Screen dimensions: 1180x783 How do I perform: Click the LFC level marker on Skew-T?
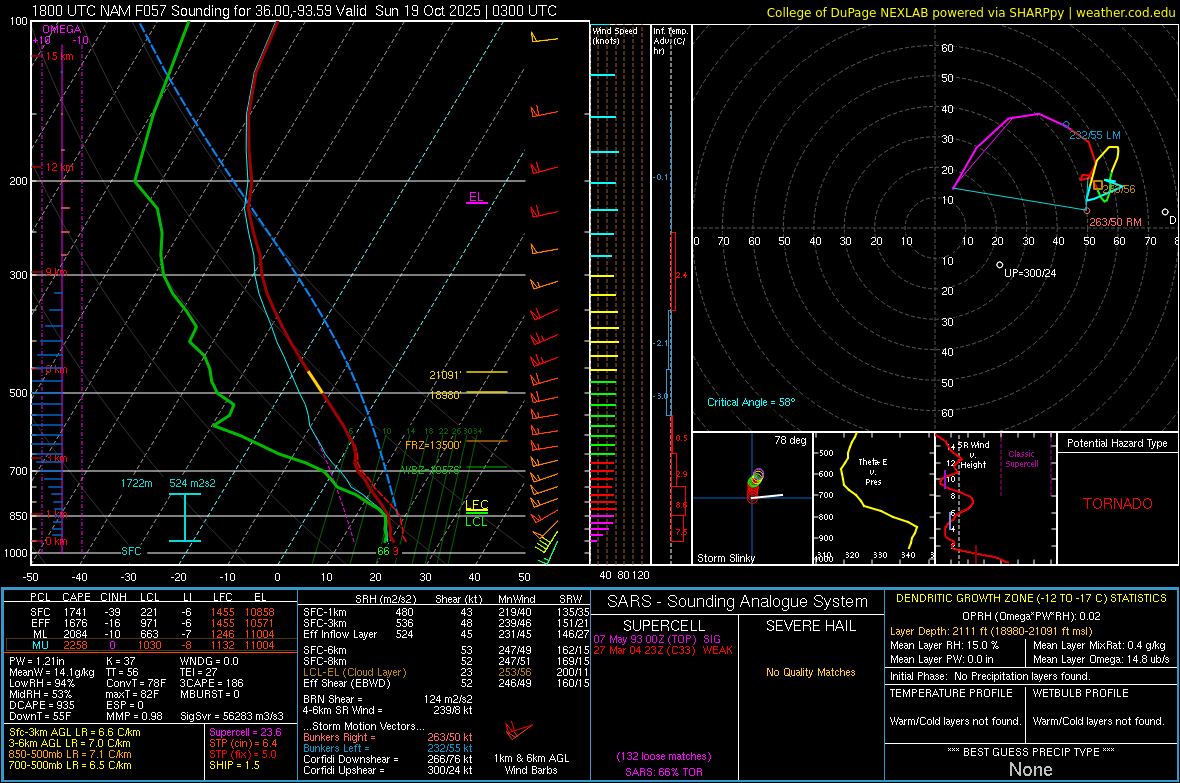(x=476, y=506)
